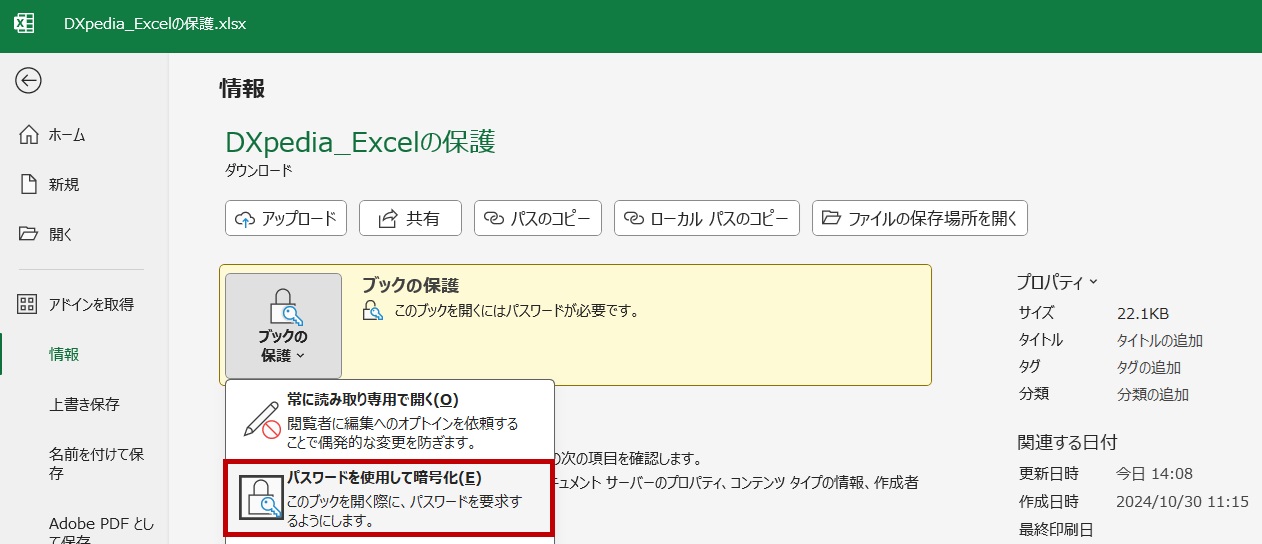Choose パスワードを使用して暗号化 from menu
This screenshot has width=1262, height=544.
tap(400, 498)
